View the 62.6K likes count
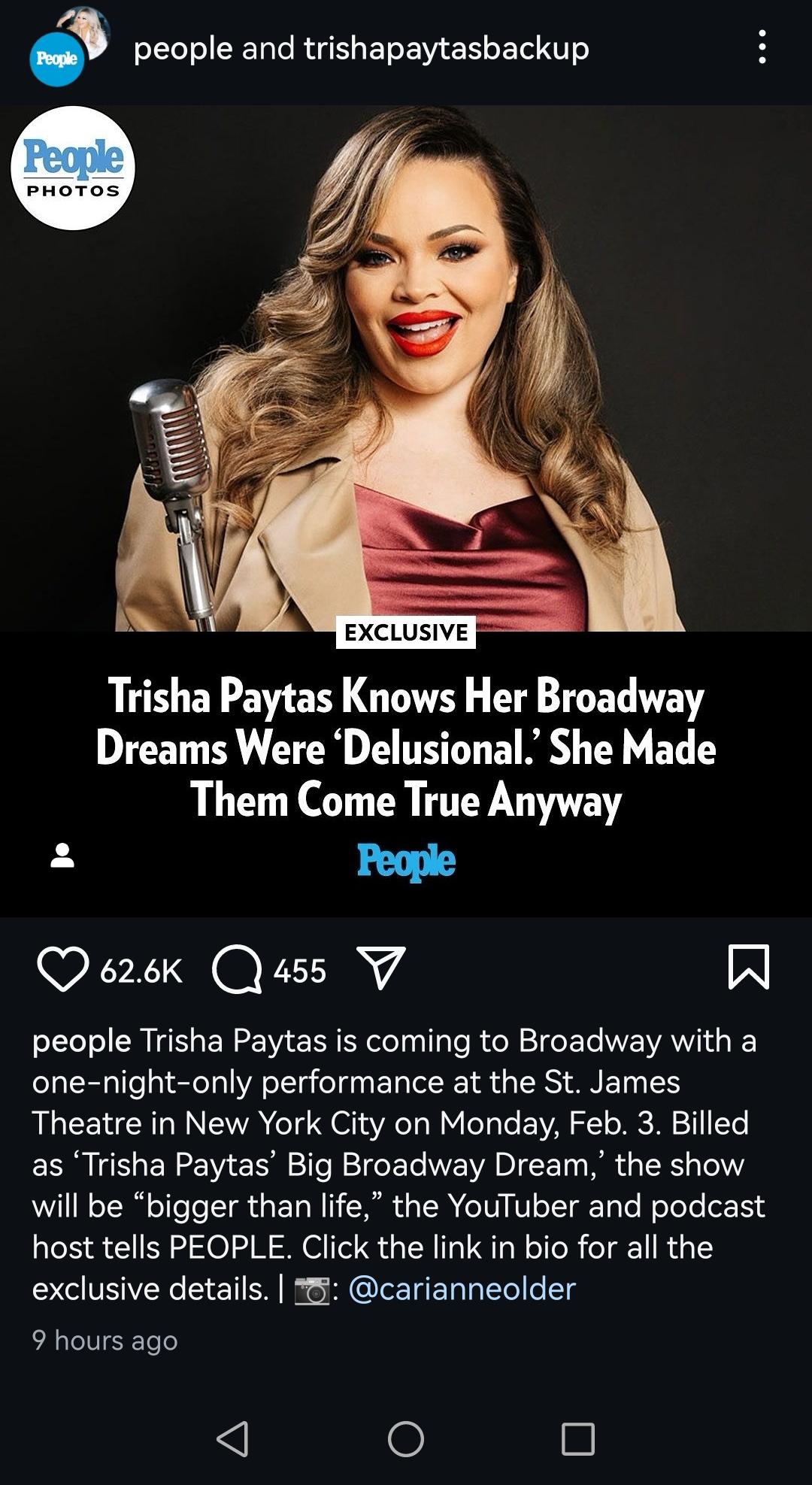The image size is (812, 1485). [141, 971]
